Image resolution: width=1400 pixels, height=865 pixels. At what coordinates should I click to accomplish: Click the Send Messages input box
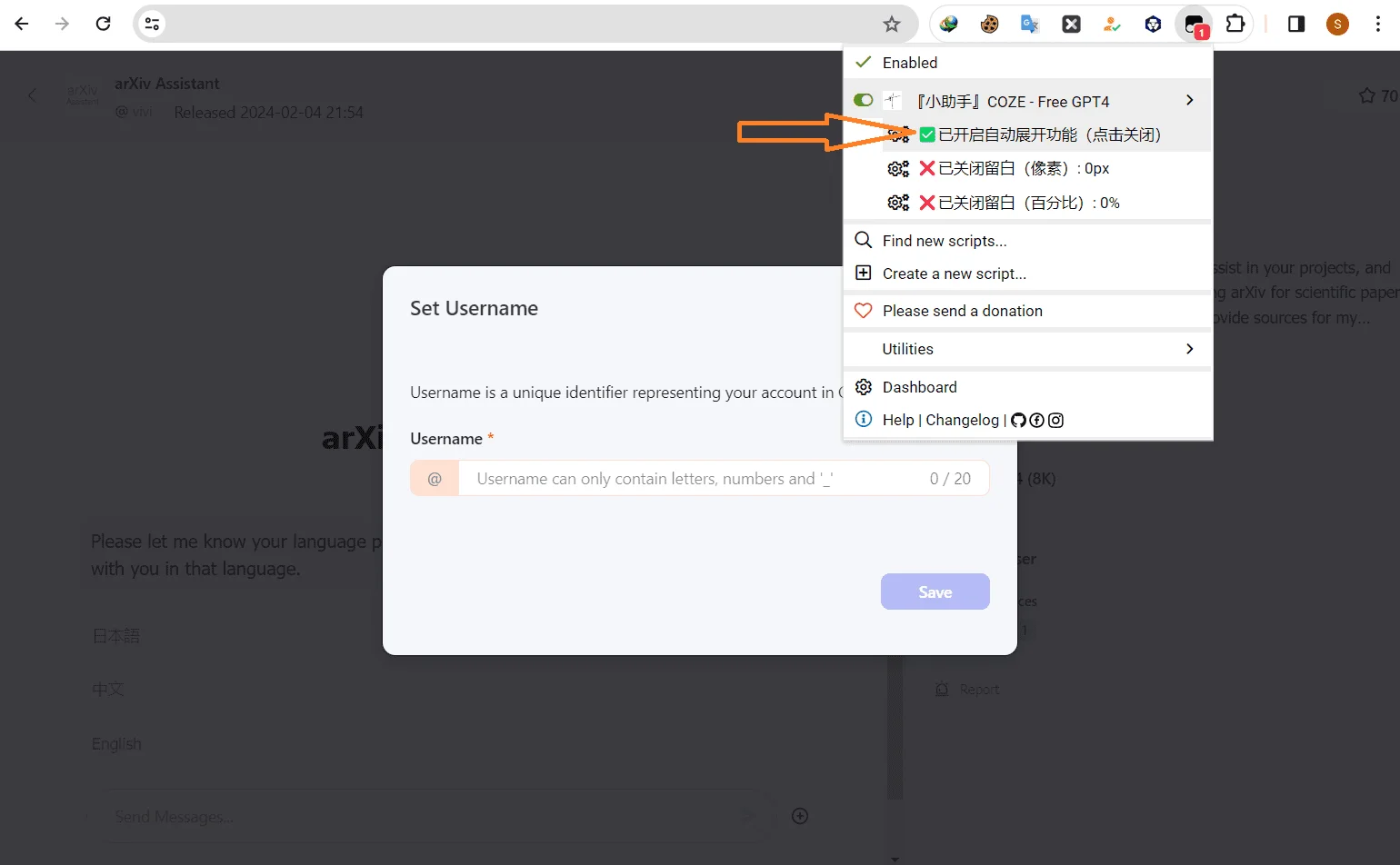pyautogui.click(x=431, y=816)
